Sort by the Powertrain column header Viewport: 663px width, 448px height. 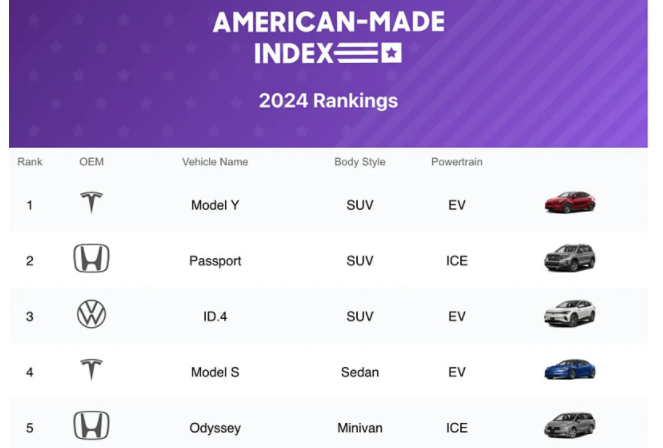point(457,161)
